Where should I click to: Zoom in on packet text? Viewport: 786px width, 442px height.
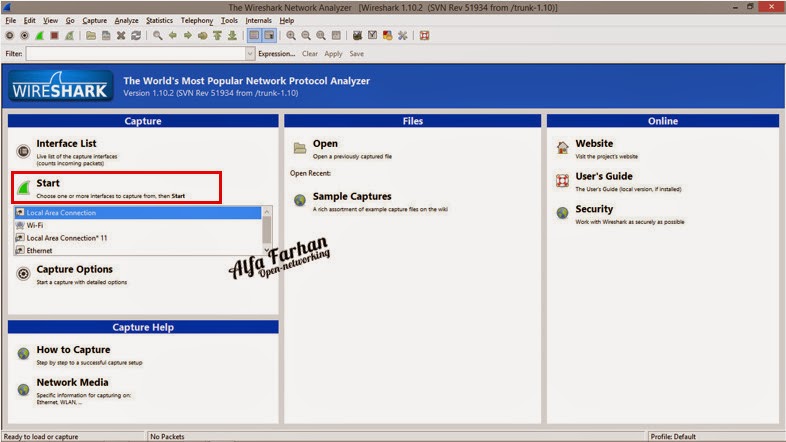291,36
